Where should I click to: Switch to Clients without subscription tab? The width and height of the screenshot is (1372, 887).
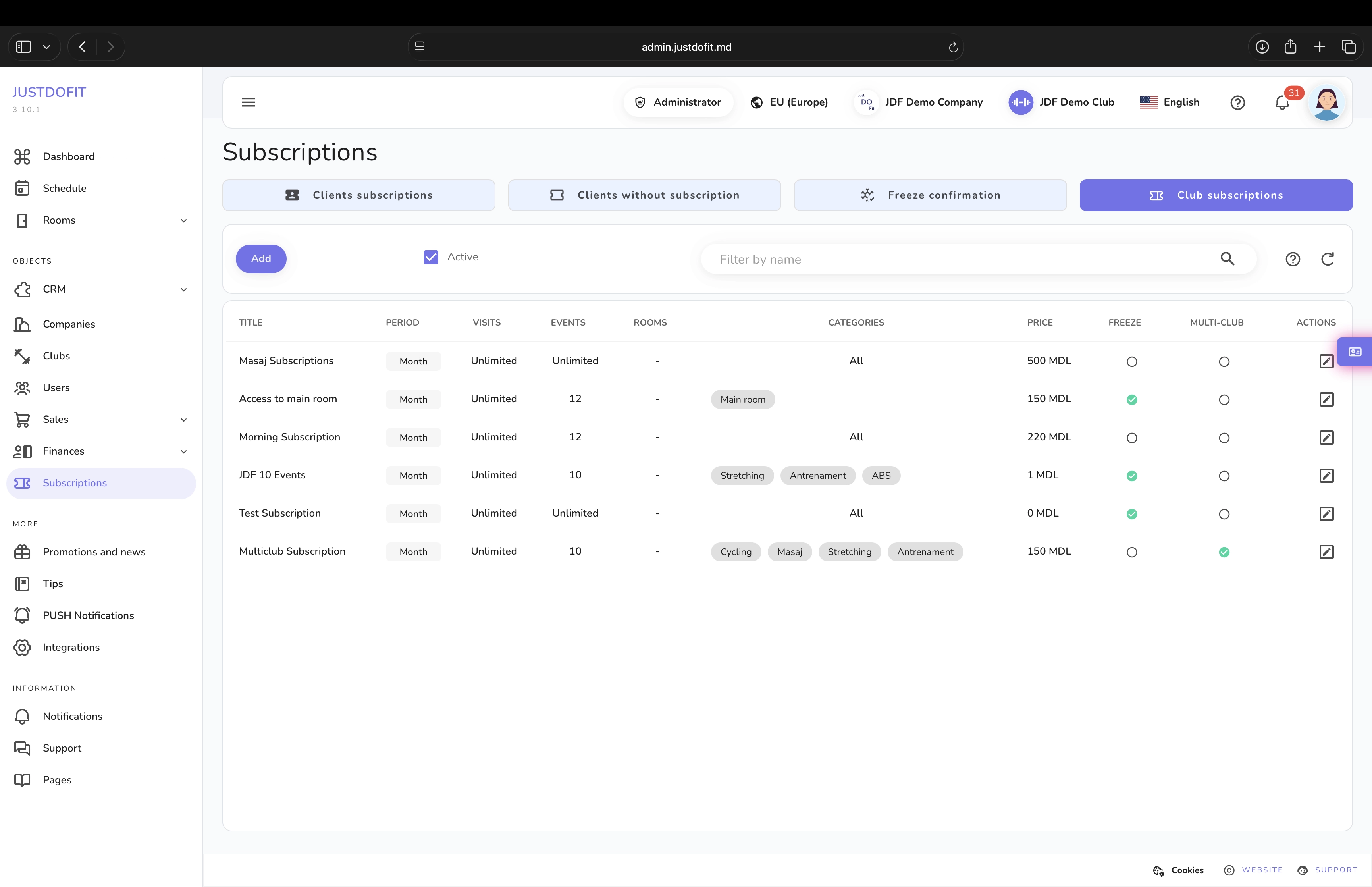click(644, 195)
